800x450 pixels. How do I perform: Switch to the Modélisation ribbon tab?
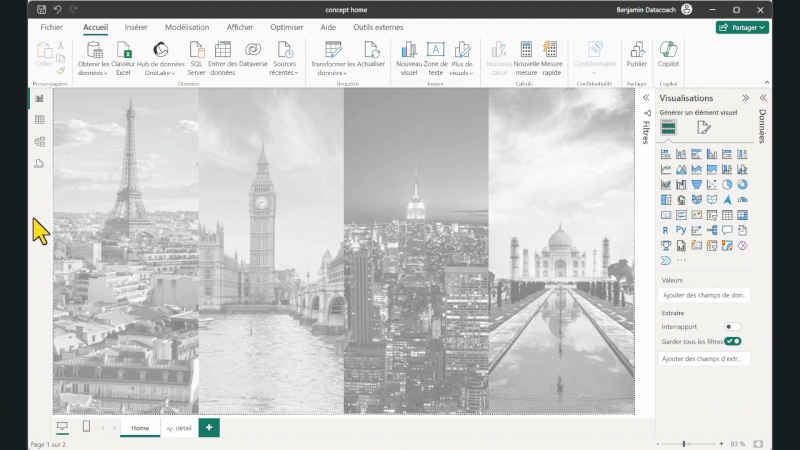(x=187, y=27)
